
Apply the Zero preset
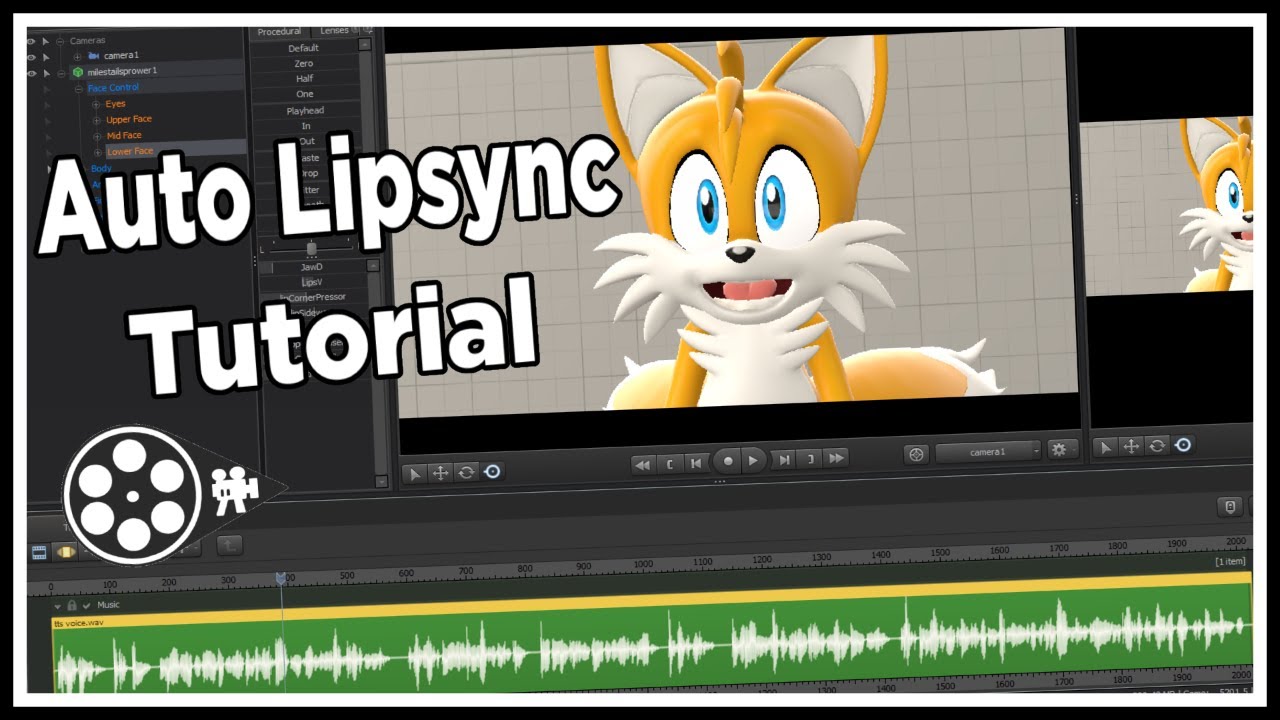click(304, 63)
